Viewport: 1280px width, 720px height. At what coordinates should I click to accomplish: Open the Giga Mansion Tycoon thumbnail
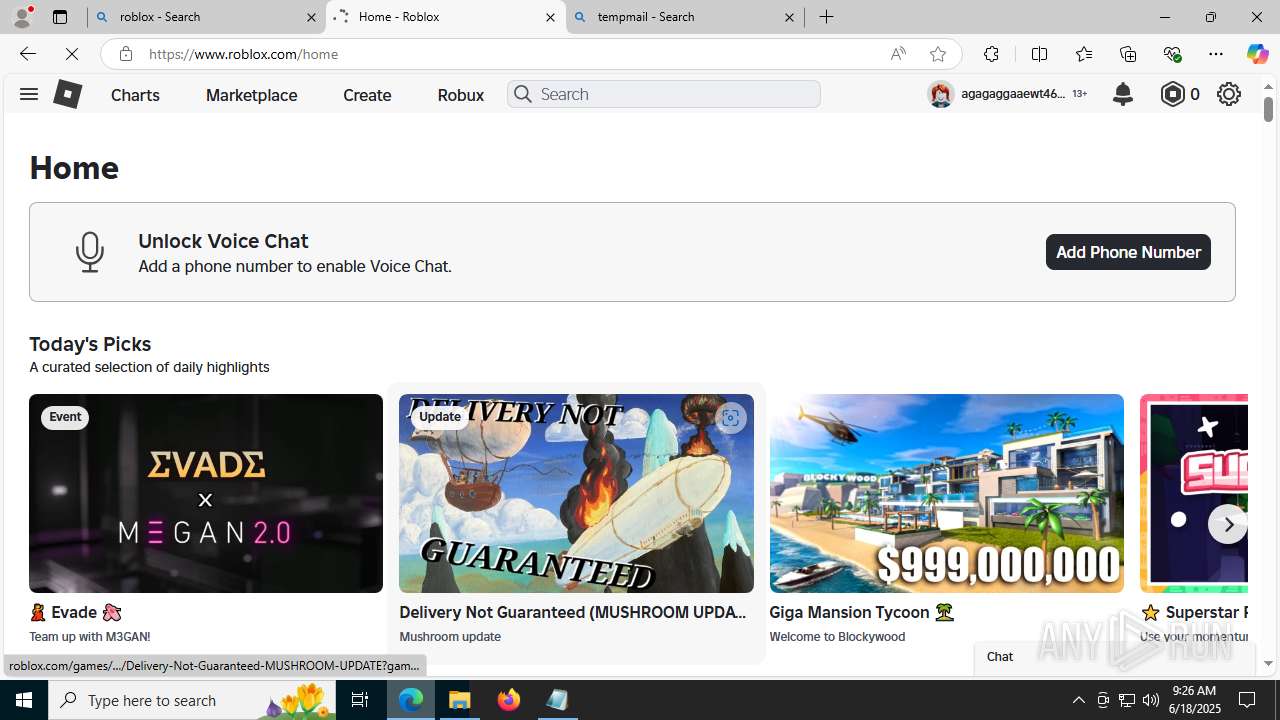pos(946,493)
